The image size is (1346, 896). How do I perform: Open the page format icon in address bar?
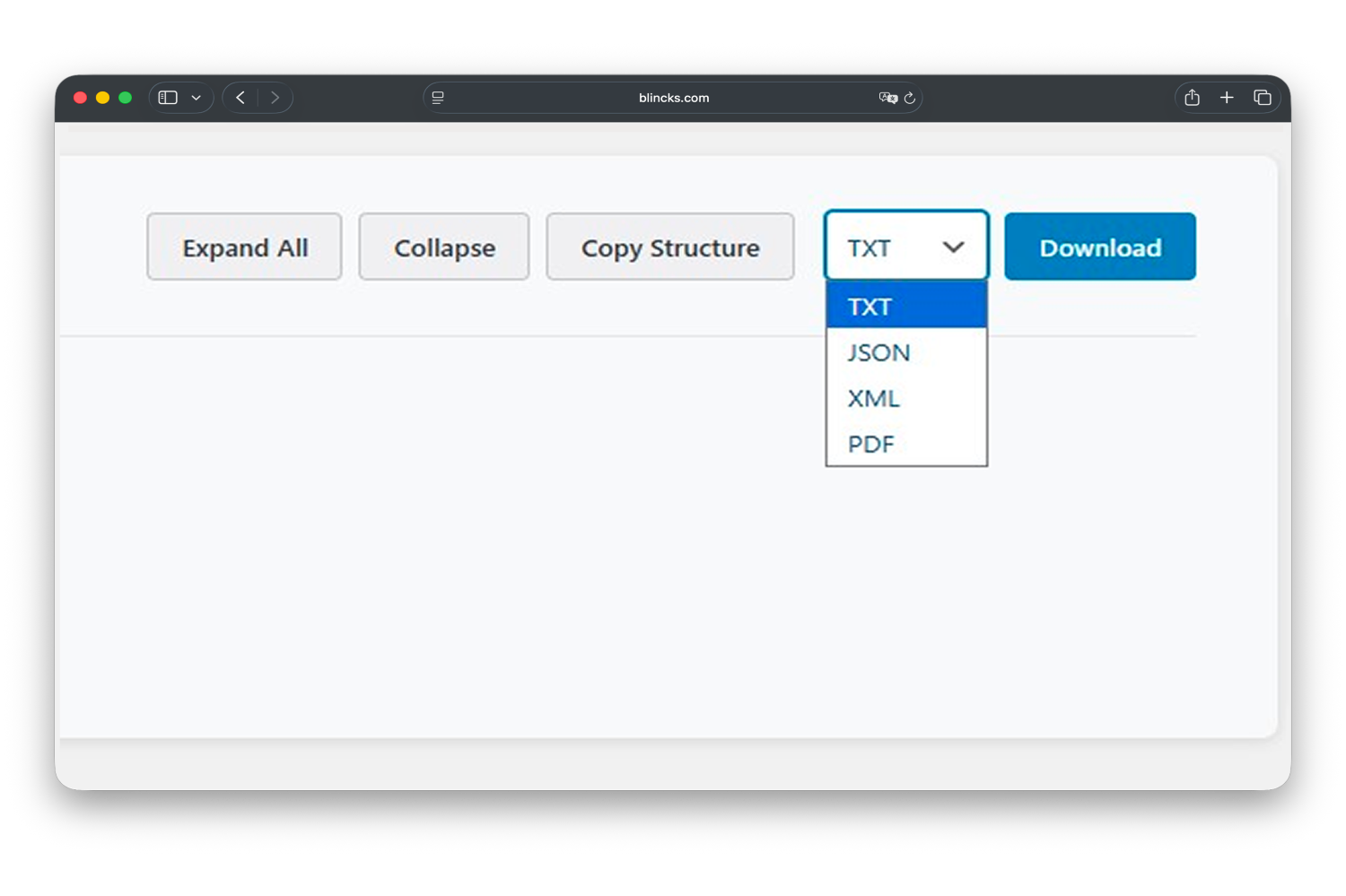coord(438,97)
